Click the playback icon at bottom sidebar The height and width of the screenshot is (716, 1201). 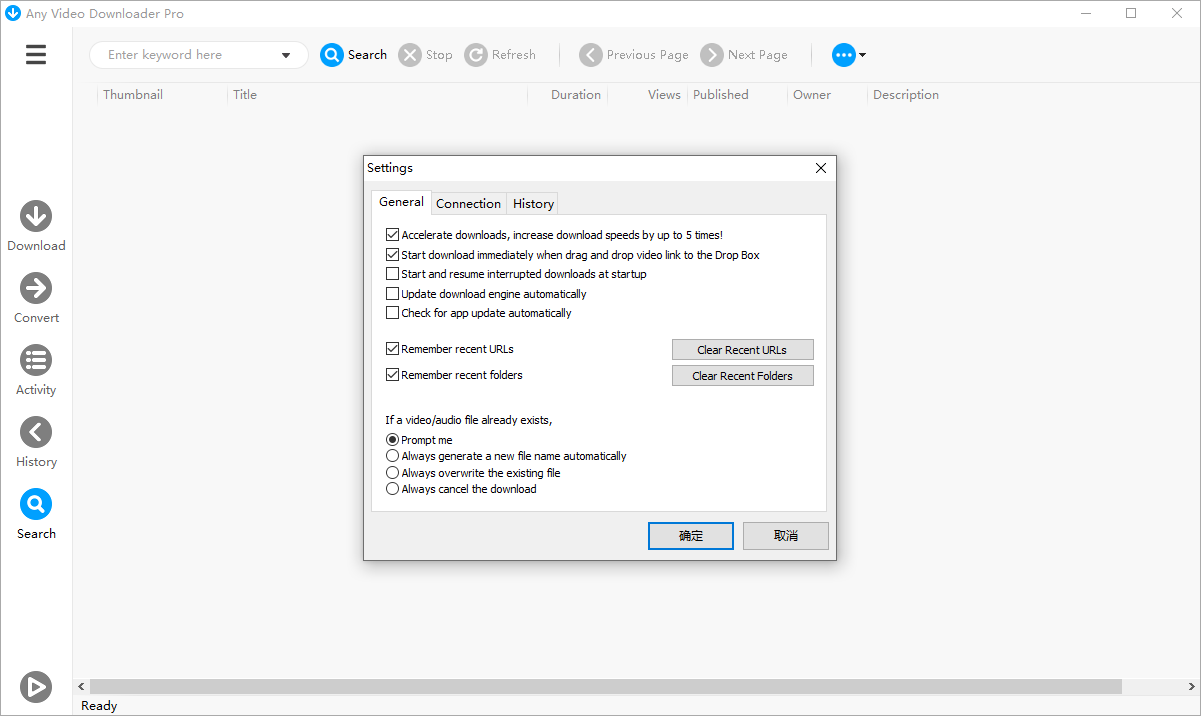[x=36, y=687]
